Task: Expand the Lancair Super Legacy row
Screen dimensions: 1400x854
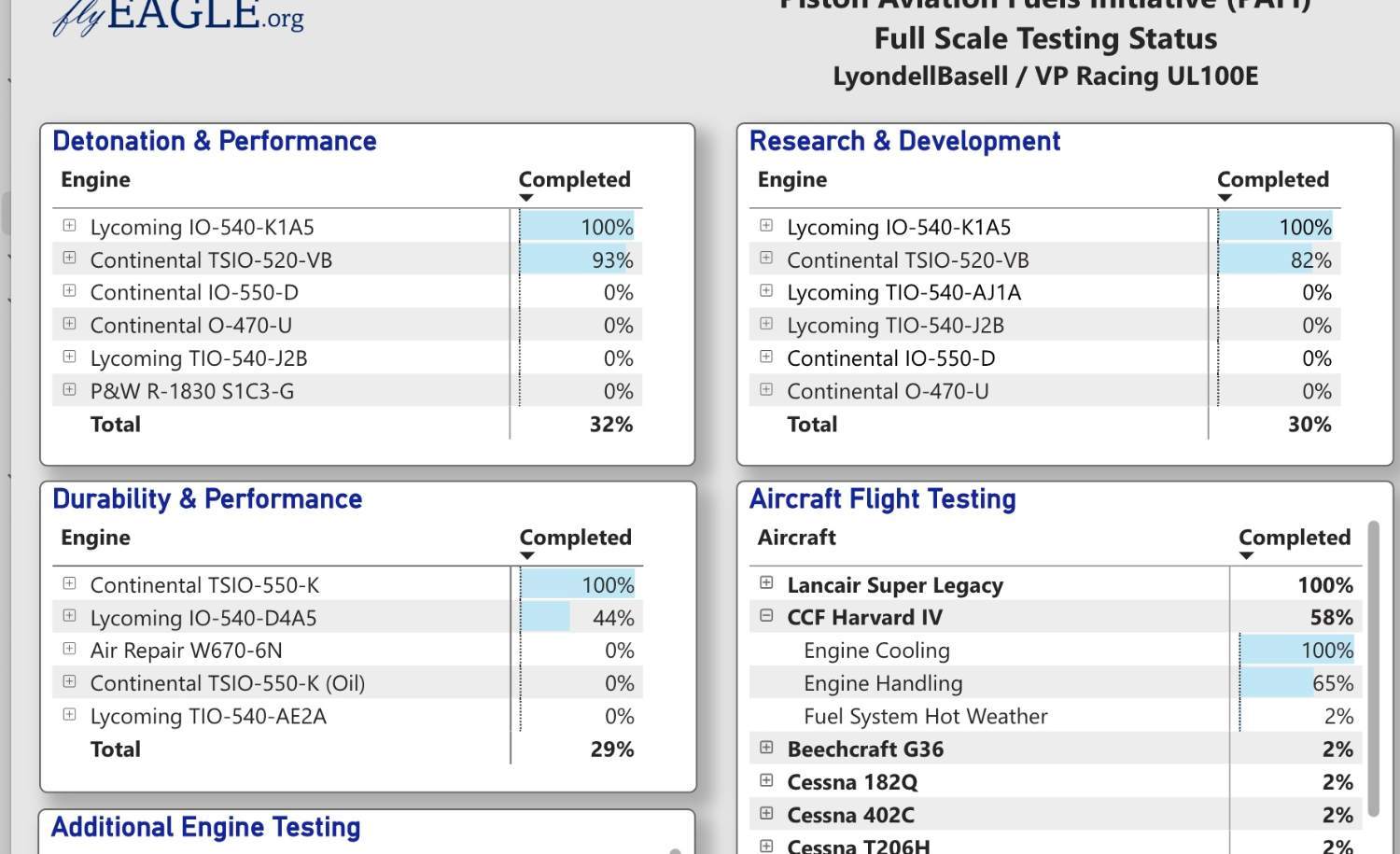Action: [766, 583]
